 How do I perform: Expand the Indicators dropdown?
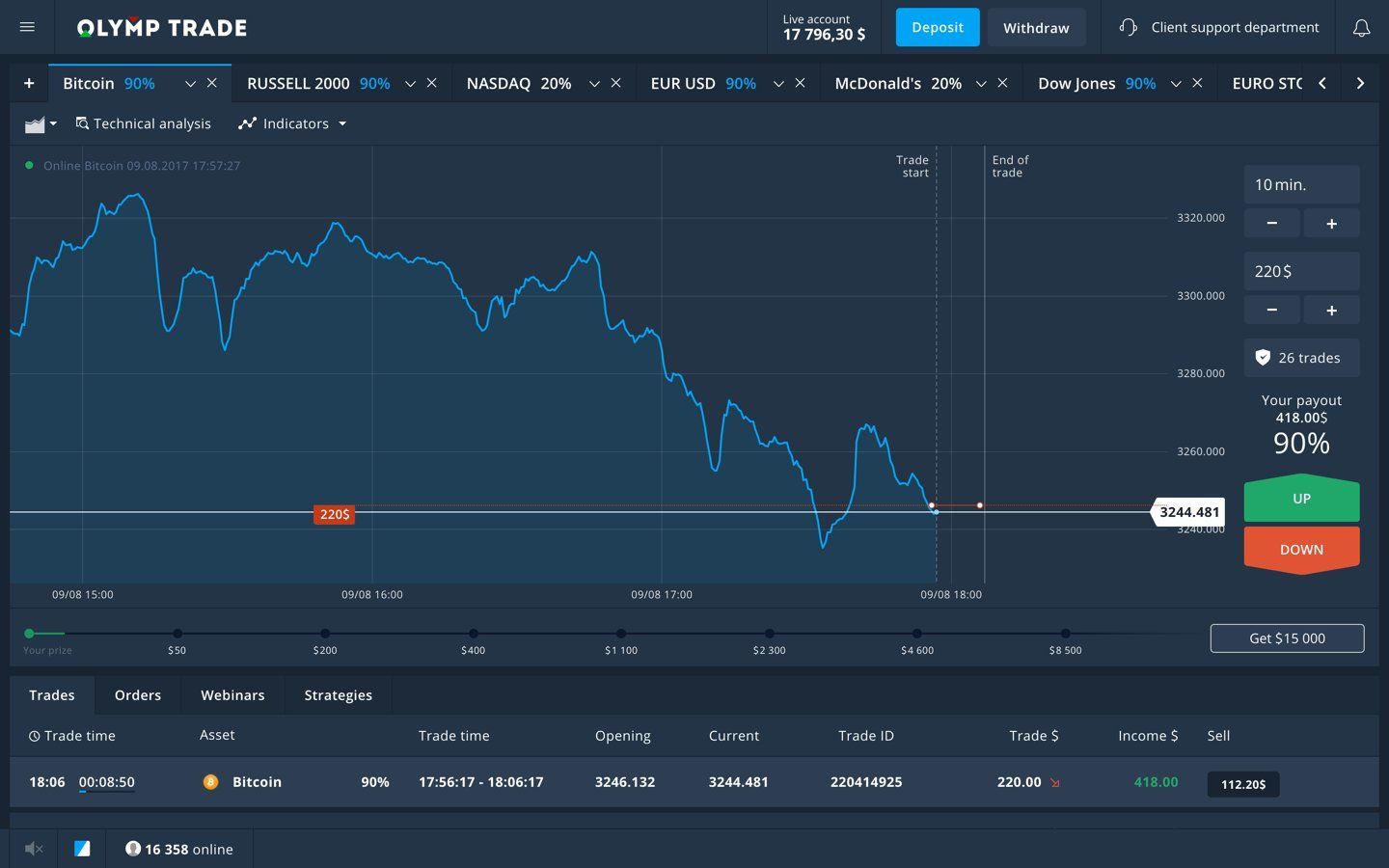(x=292, y=123)
